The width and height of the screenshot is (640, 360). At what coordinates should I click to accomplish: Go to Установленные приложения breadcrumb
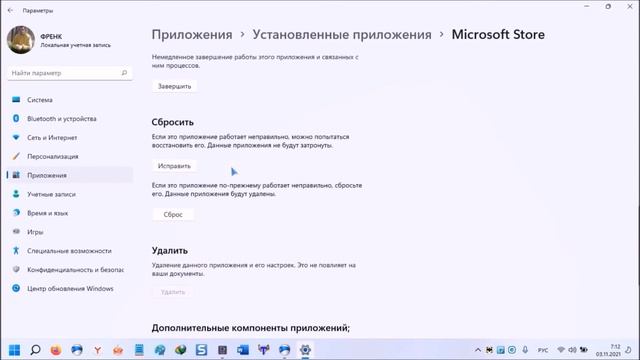(342, 35)
